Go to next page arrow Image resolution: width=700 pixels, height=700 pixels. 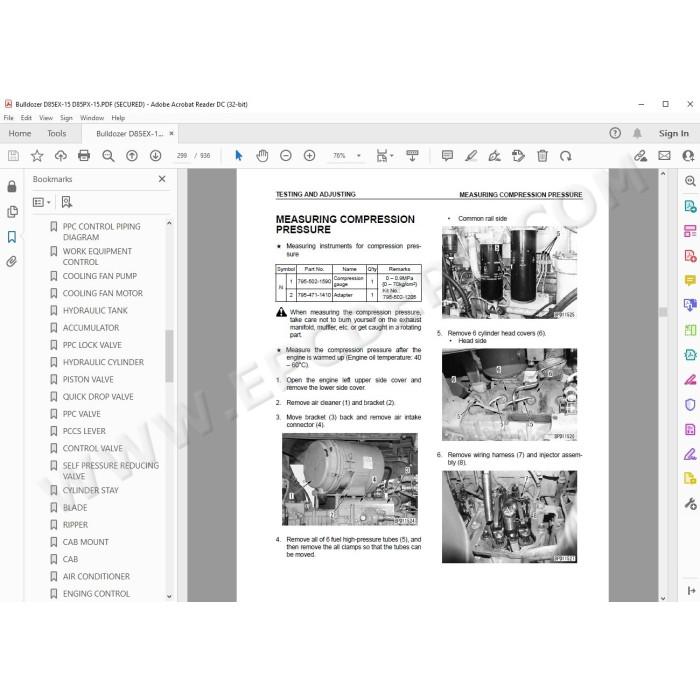(x=155, y=155)
